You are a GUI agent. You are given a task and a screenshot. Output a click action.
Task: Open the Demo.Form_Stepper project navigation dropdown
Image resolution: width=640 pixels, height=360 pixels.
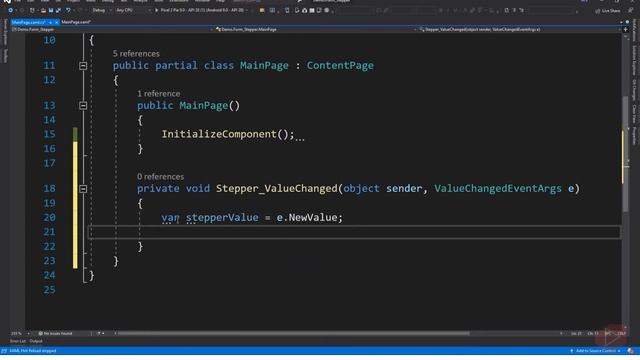(x=112, y=29)
